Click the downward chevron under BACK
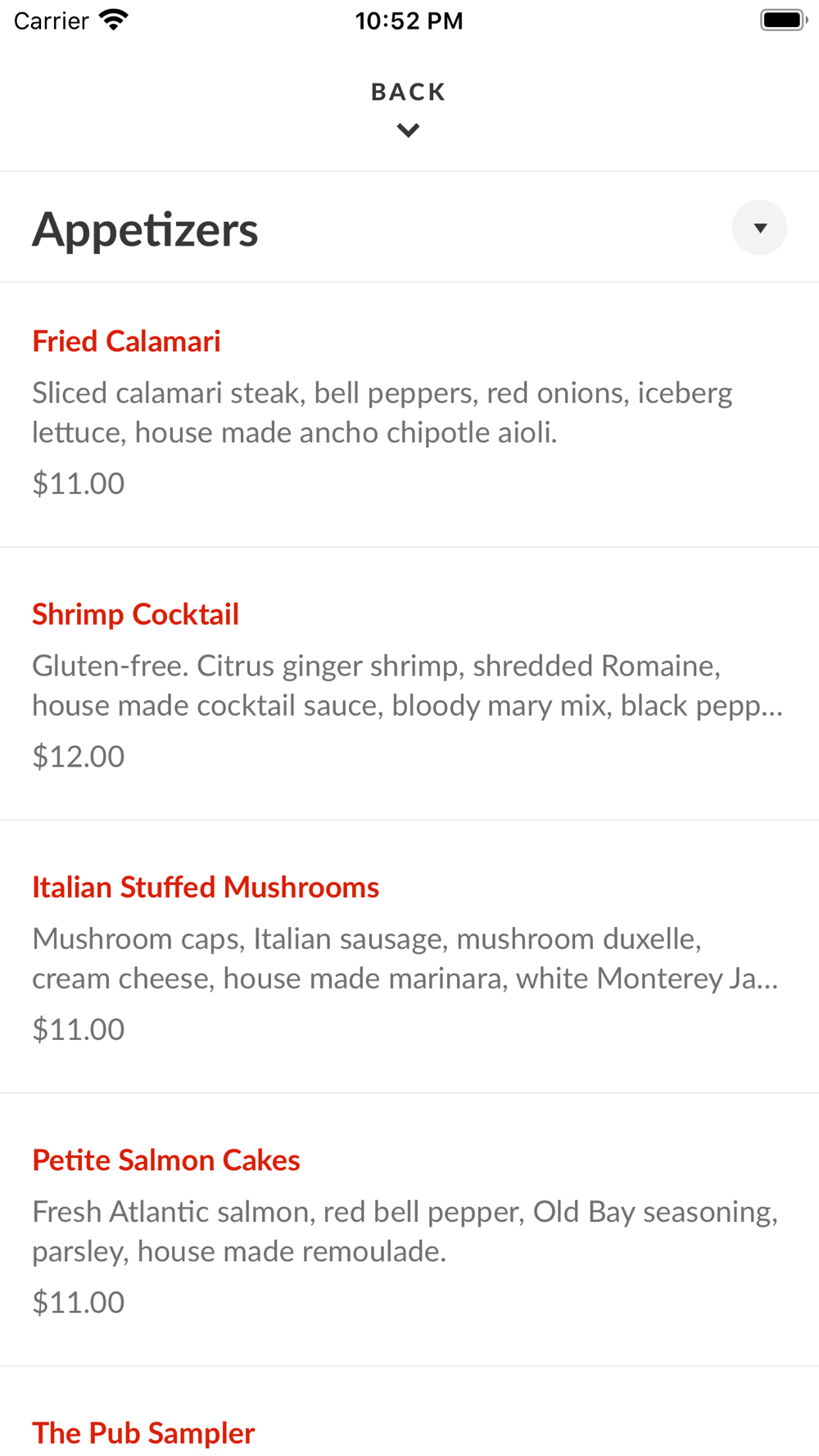Screen dimensions: 819x1456 coord(408,130)
